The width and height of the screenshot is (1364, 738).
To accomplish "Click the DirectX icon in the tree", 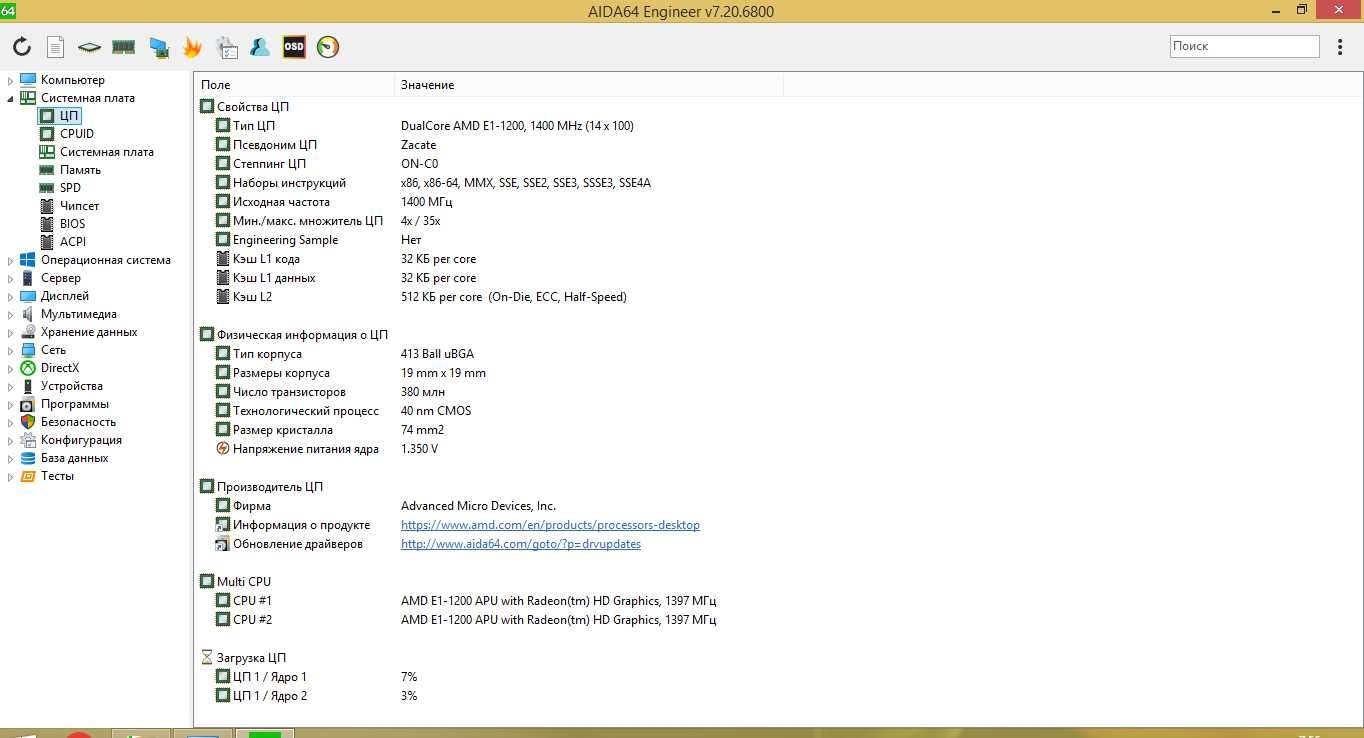I will point(28,368).
